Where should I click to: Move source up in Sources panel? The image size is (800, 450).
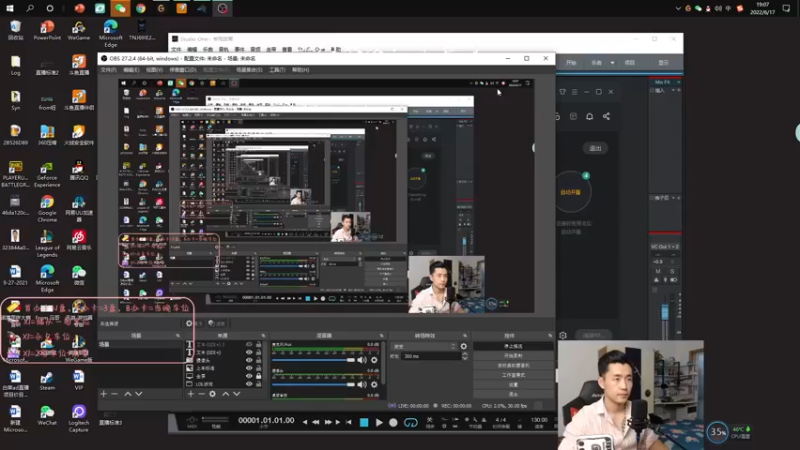(x=226, y=394)
